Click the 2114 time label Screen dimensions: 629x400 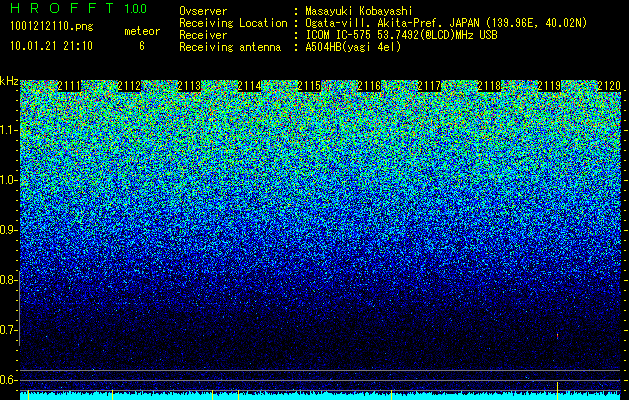tap(250, 86)
